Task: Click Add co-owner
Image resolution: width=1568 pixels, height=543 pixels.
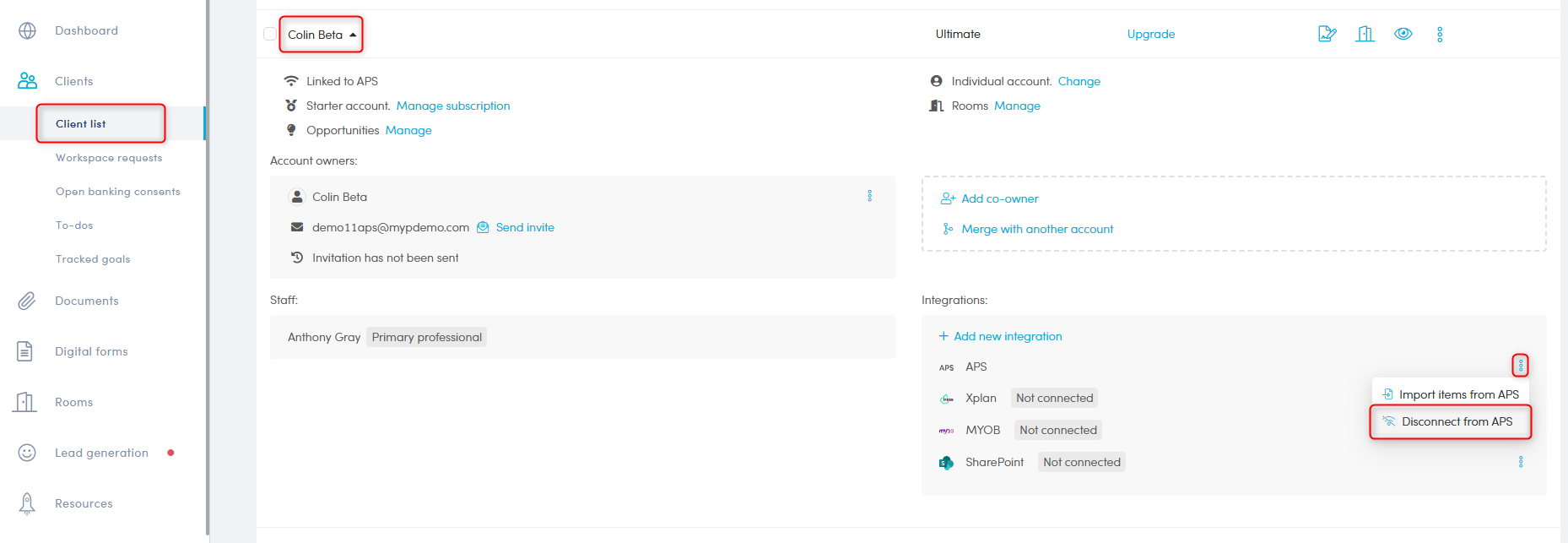Action: [x=999, y=198]
